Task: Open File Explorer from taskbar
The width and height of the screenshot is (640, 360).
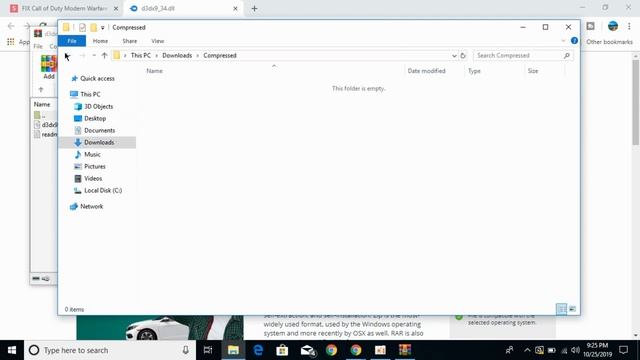Action: point(233,350)
